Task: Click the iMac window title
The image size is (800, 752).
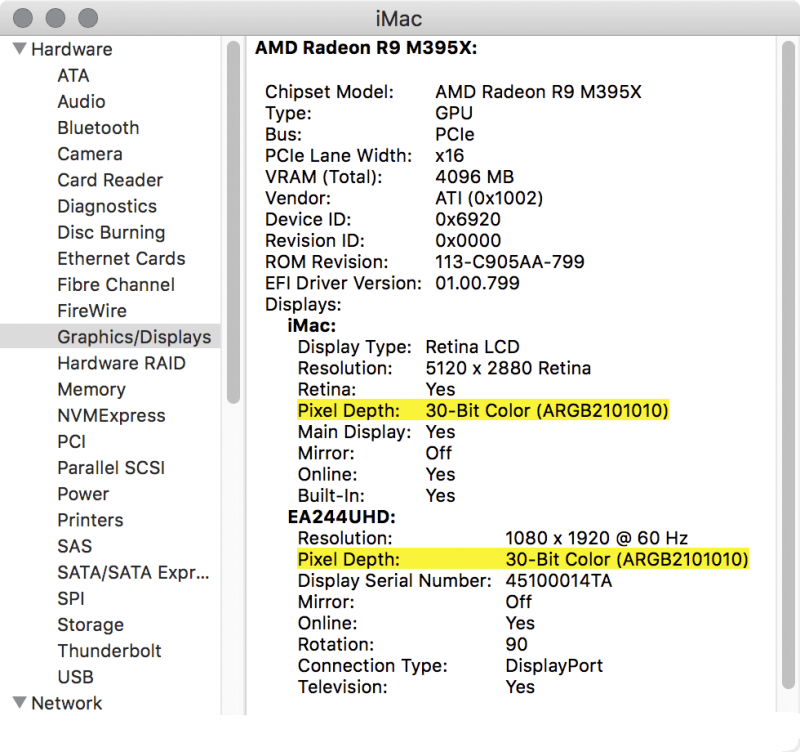Action: [x=398, y=19]
